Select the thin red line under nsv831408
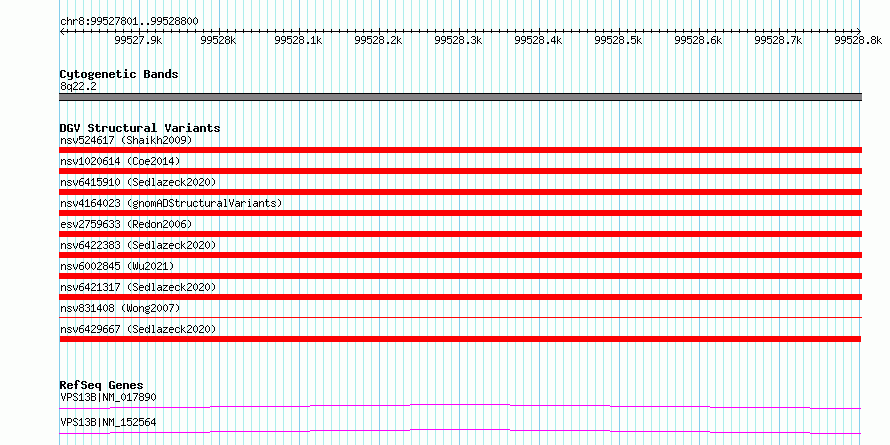 460,317
